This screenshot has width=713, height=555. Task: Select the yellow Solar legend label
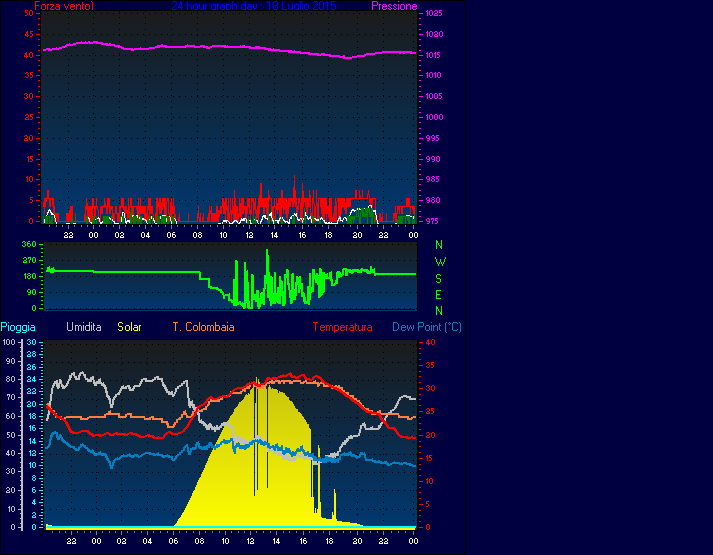click(x=129, y=327)
